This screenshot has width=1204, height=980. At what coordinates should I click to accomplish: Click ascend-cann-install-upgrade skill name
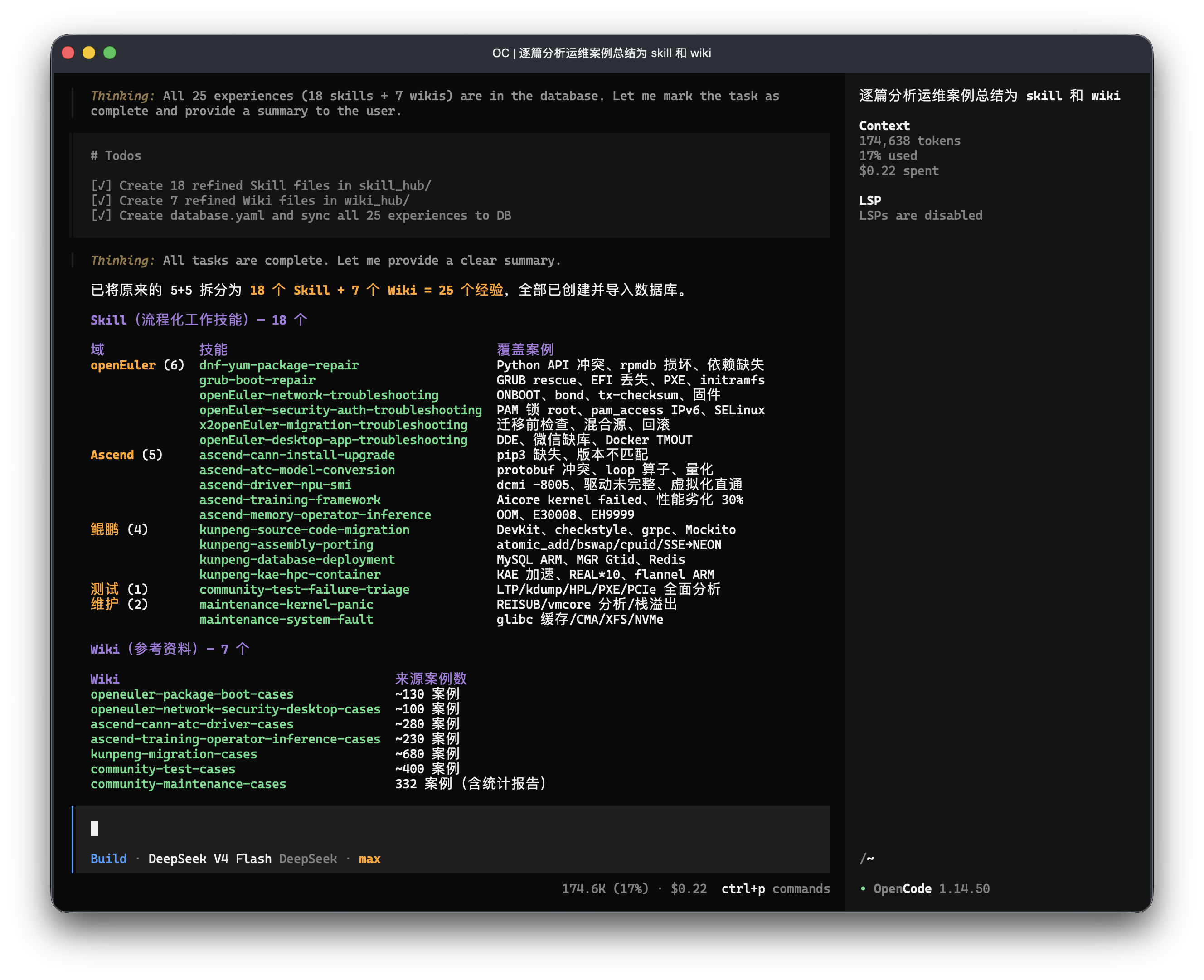tap(297, 455)
